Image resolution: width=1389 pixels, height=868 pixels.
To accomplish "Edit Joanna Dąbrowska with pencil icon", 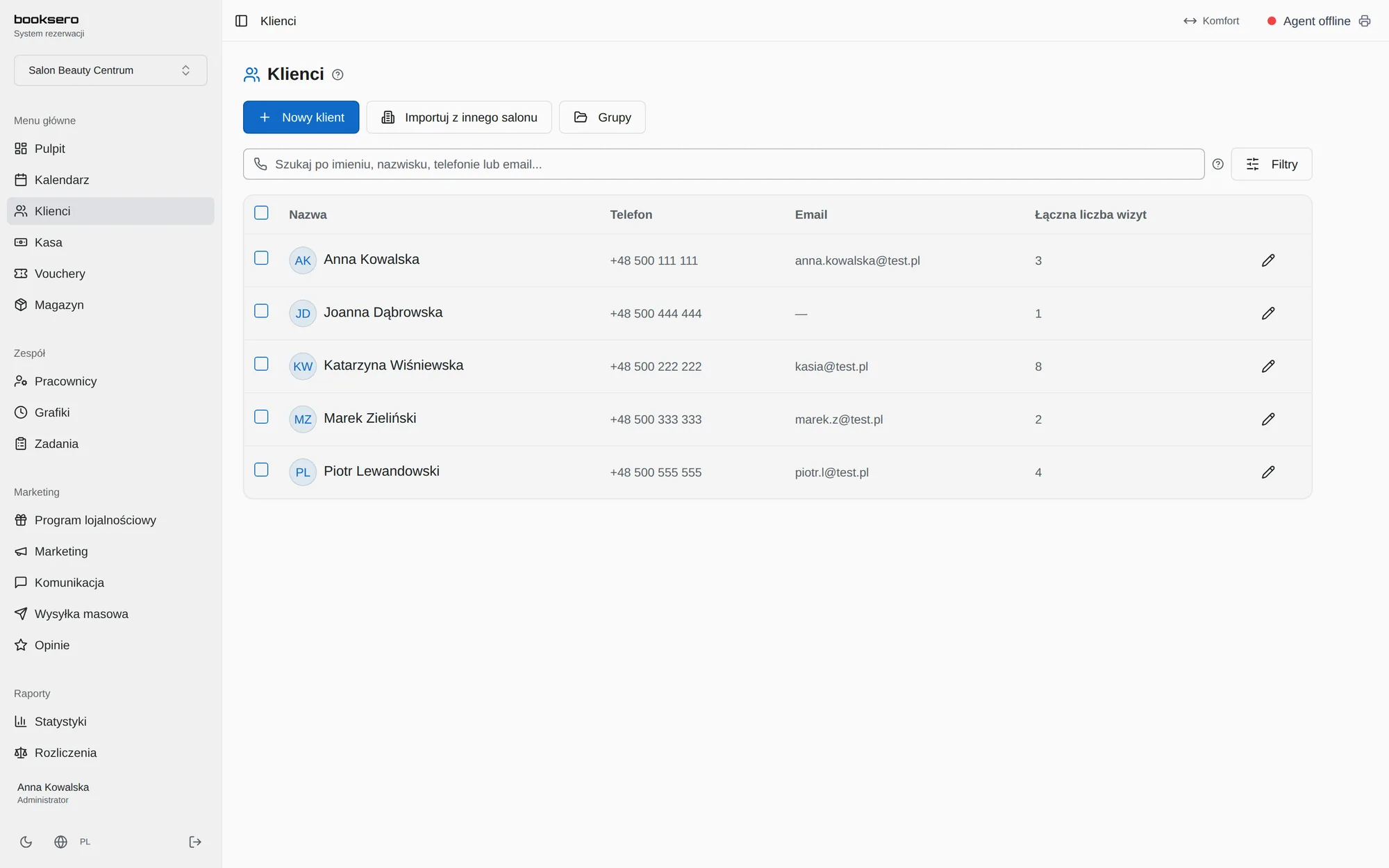I will pyautogui.click(x=1268, y=313).
